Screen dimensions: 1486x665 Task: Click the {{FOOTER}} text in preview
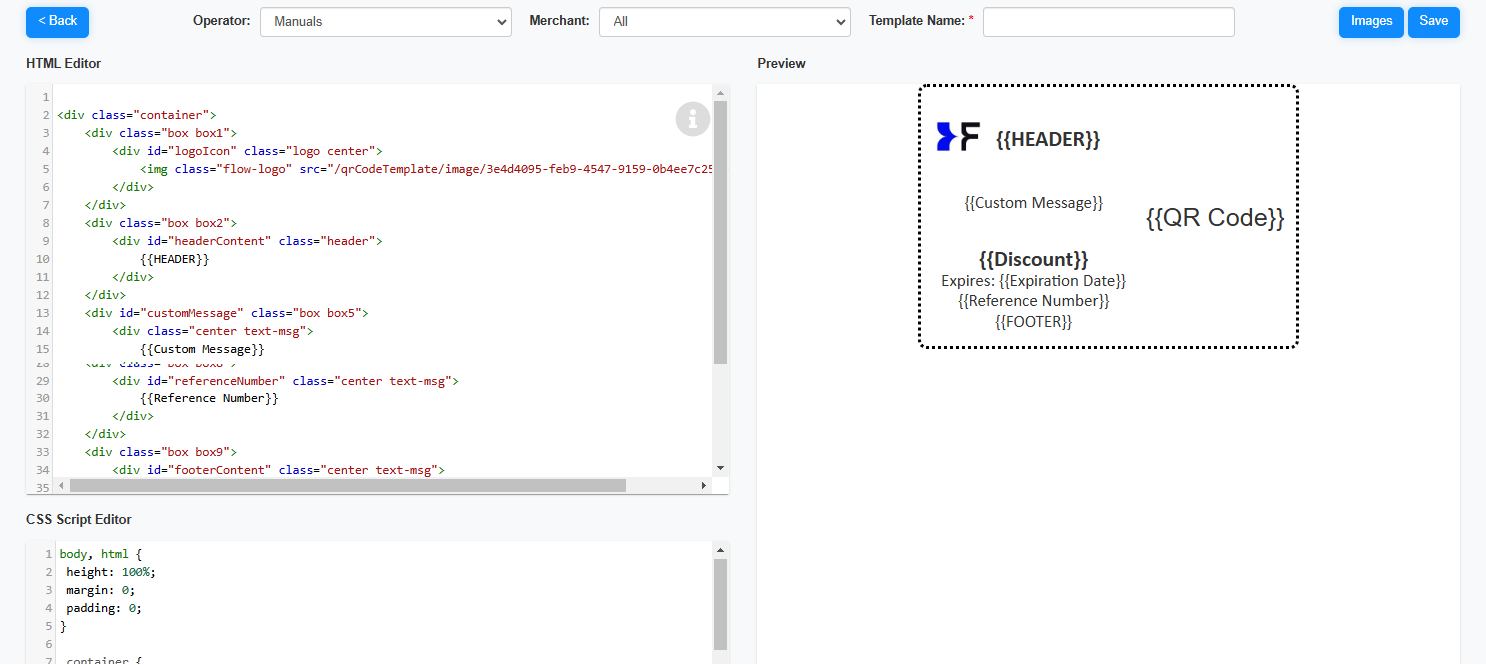[1033, 321]
